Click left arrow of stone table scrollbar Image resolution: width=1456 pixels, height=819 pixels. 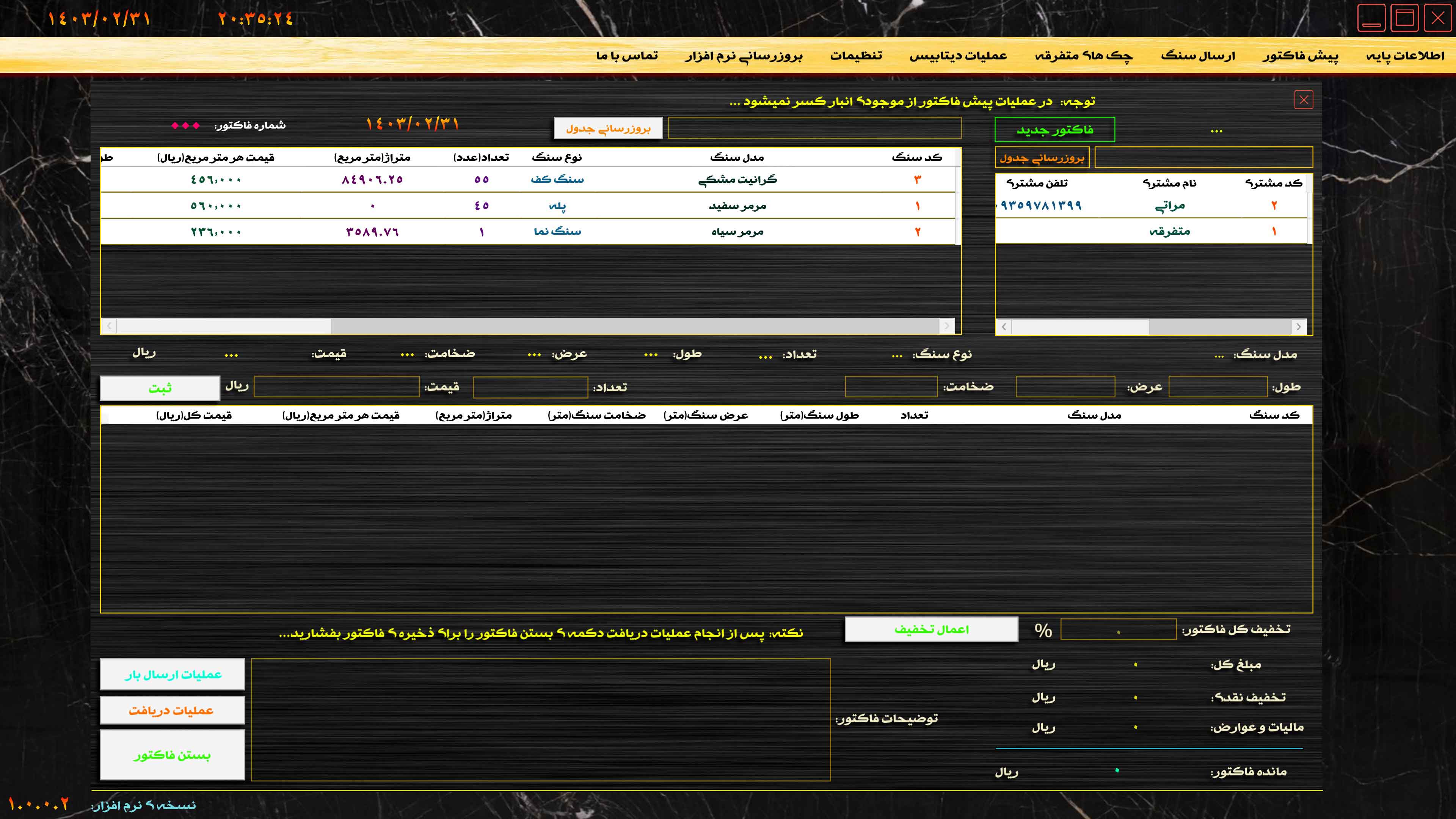click(x=109, y=326)
